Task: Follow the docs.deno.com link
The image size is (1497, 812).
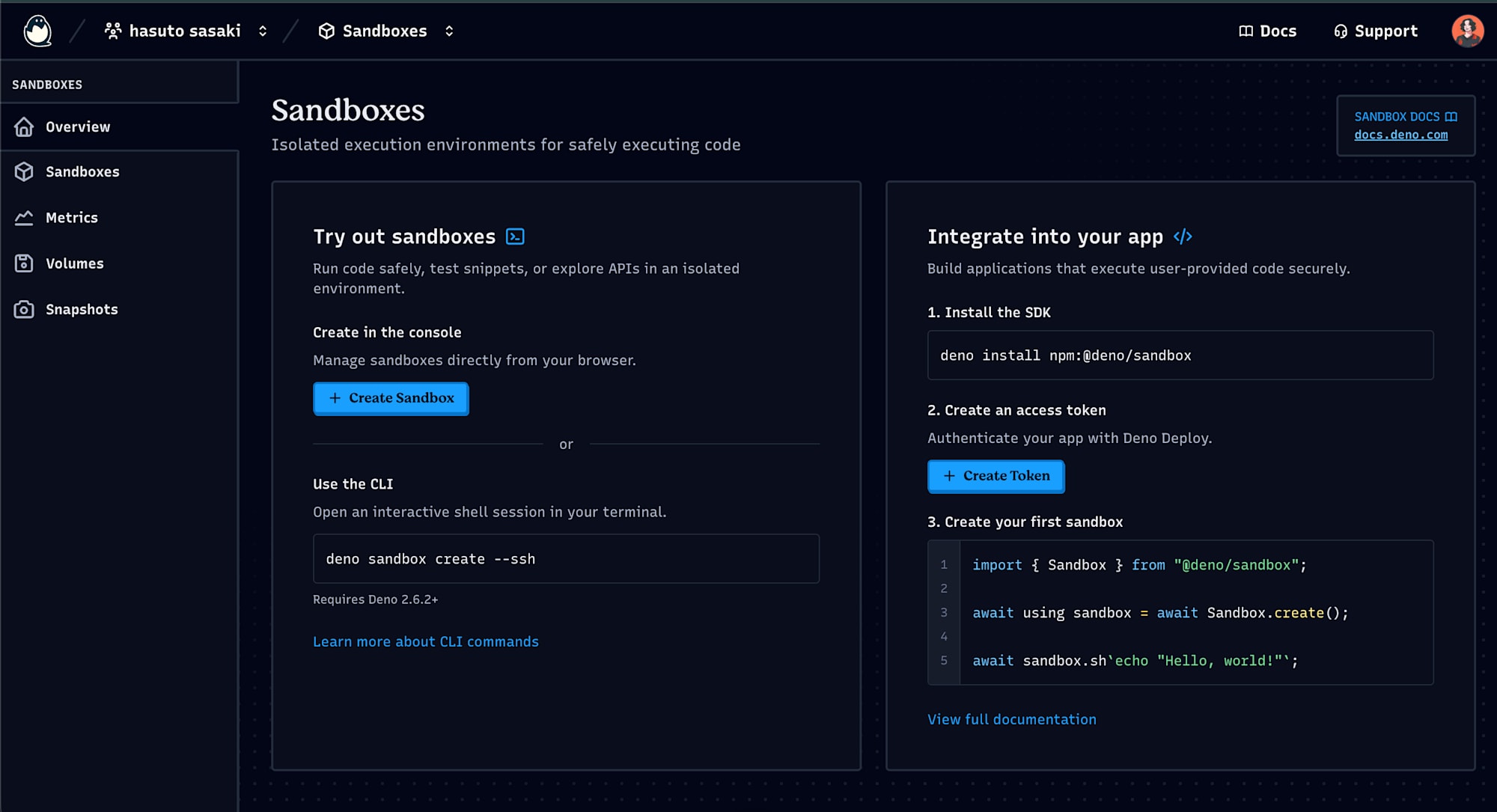Action: [x=1400, y=135]
